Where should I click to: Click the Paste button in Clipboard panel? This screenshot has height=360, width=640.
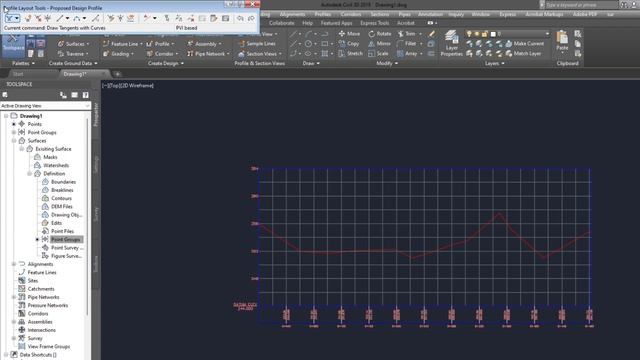(x=562, y=41)
